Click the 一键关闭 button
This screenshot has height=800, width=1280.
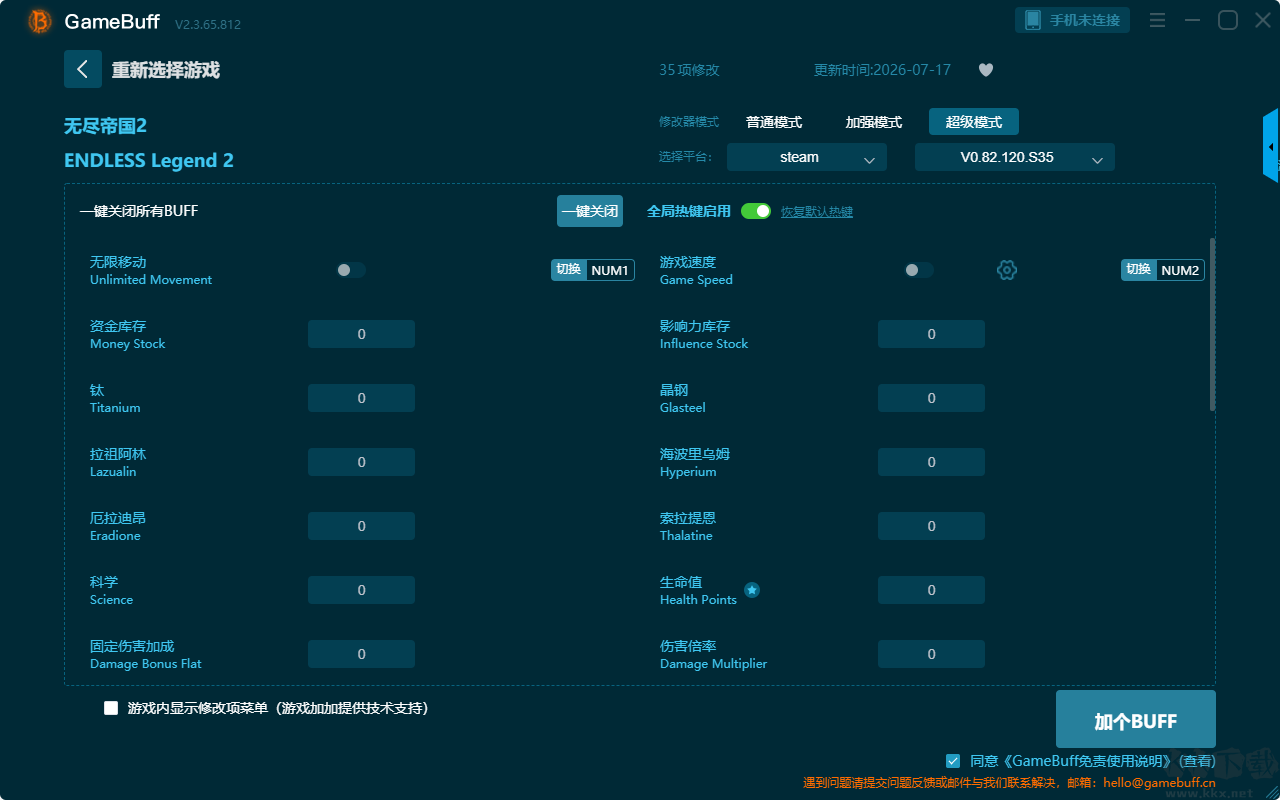590,211
